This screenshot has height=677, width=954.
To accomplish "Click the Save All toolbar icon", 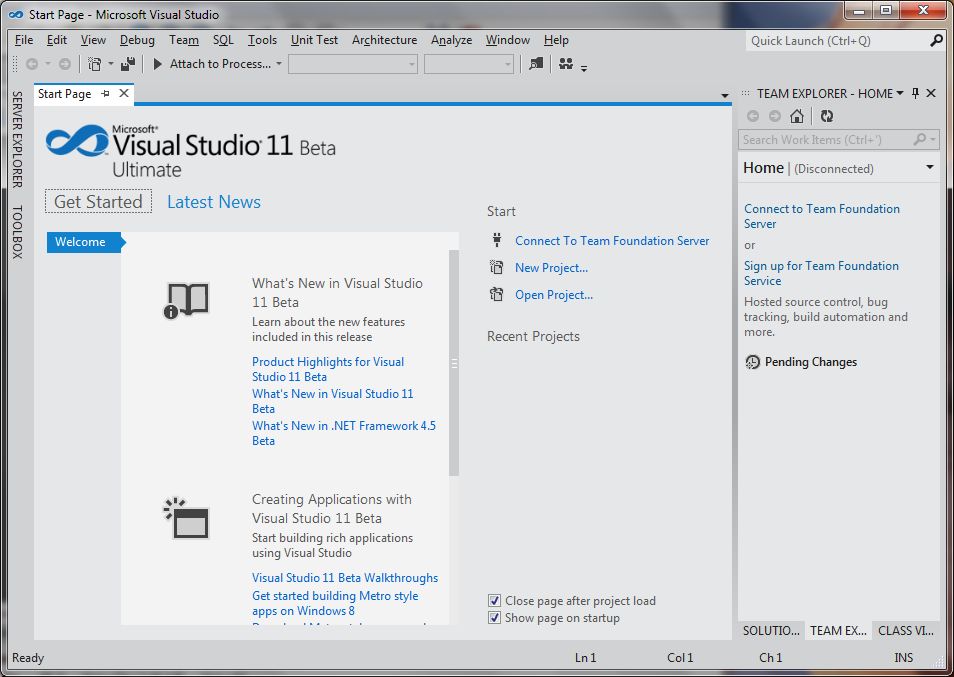I will click(127, 64).
